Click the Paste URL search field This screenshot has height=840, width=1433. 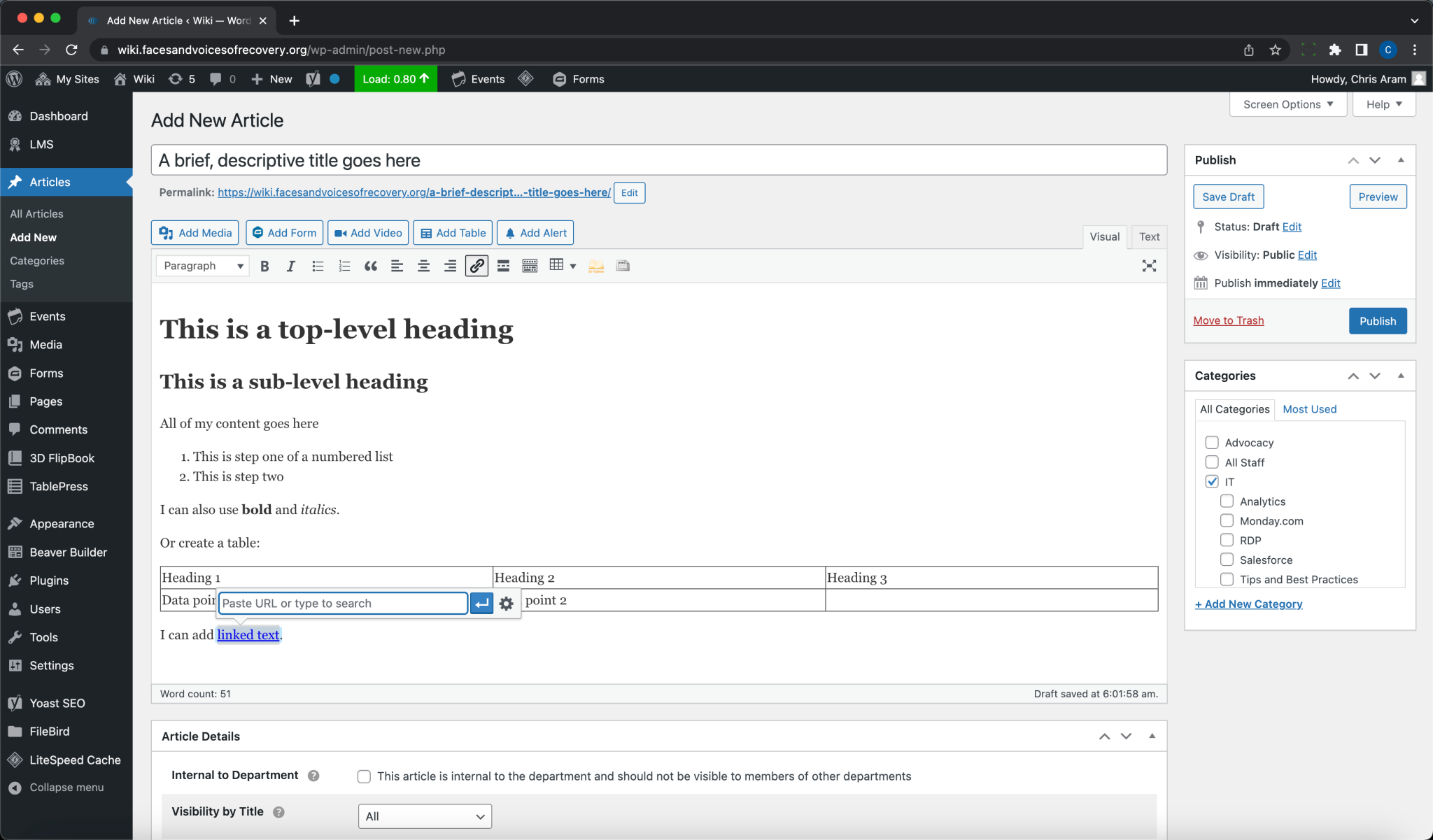coord(343,604)
